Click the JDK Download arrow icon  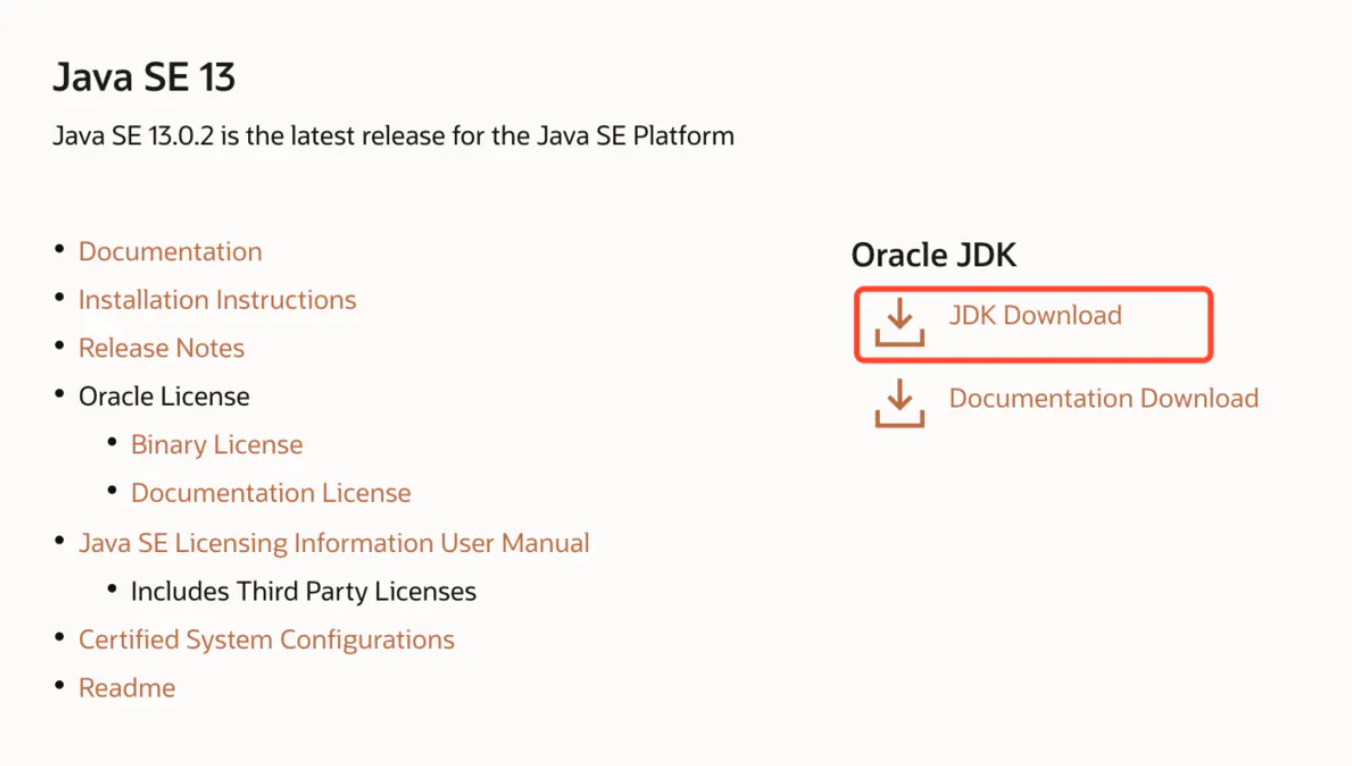point(899,321)
